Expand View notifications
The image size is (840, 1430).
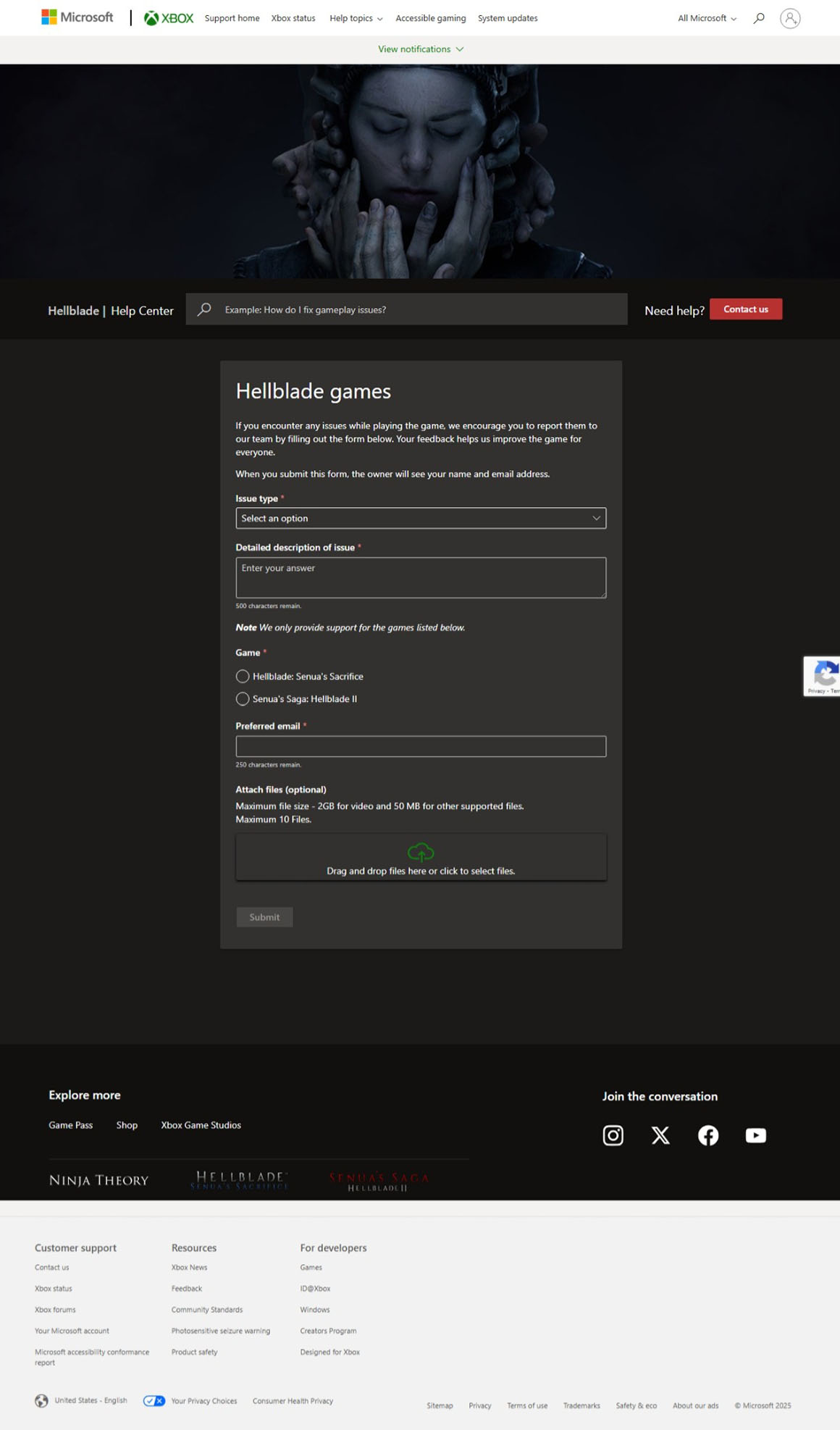click(x=420, y=49)
